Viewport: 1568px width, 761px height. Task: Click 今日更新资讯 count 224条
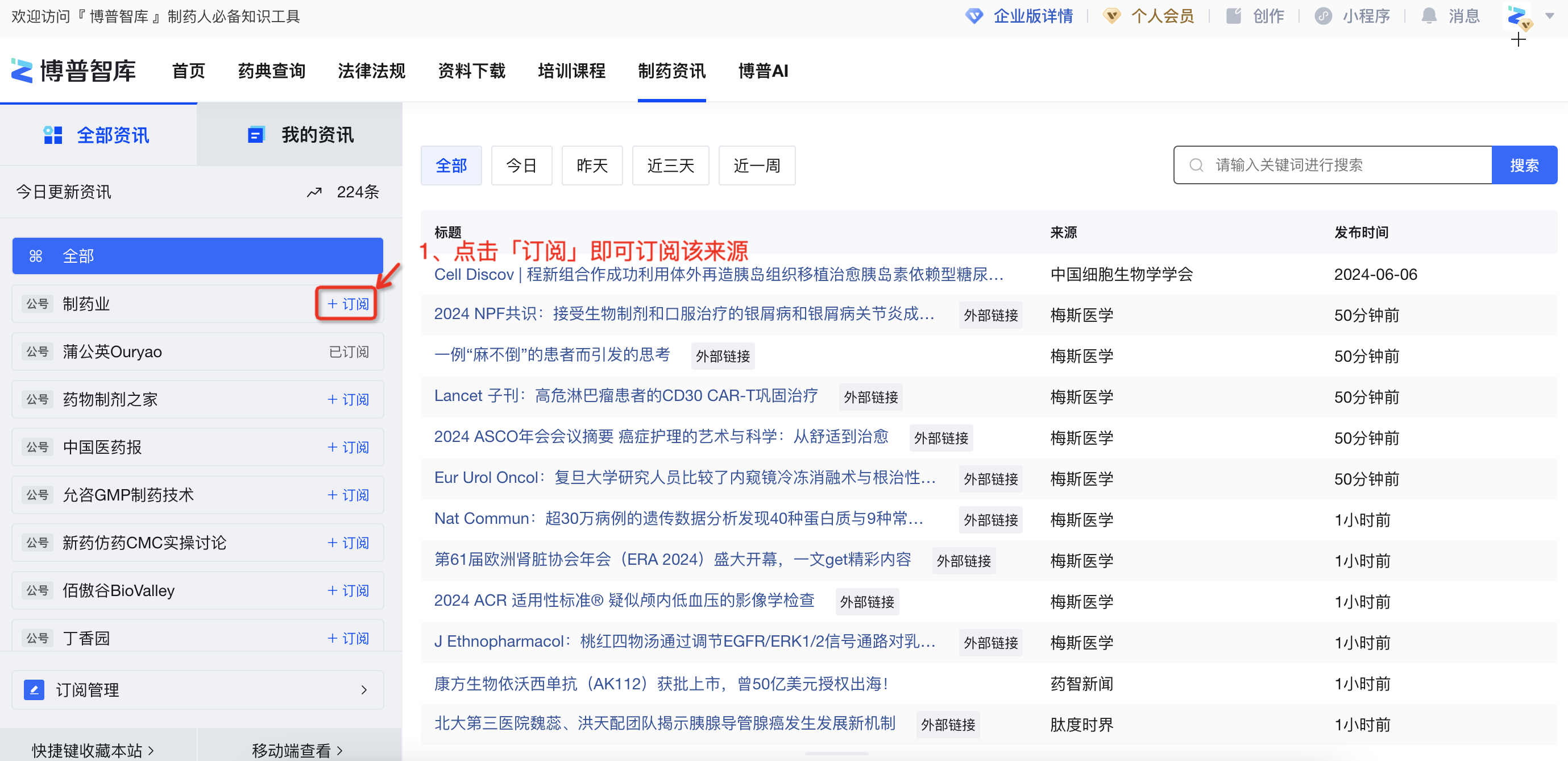(358, 192)
